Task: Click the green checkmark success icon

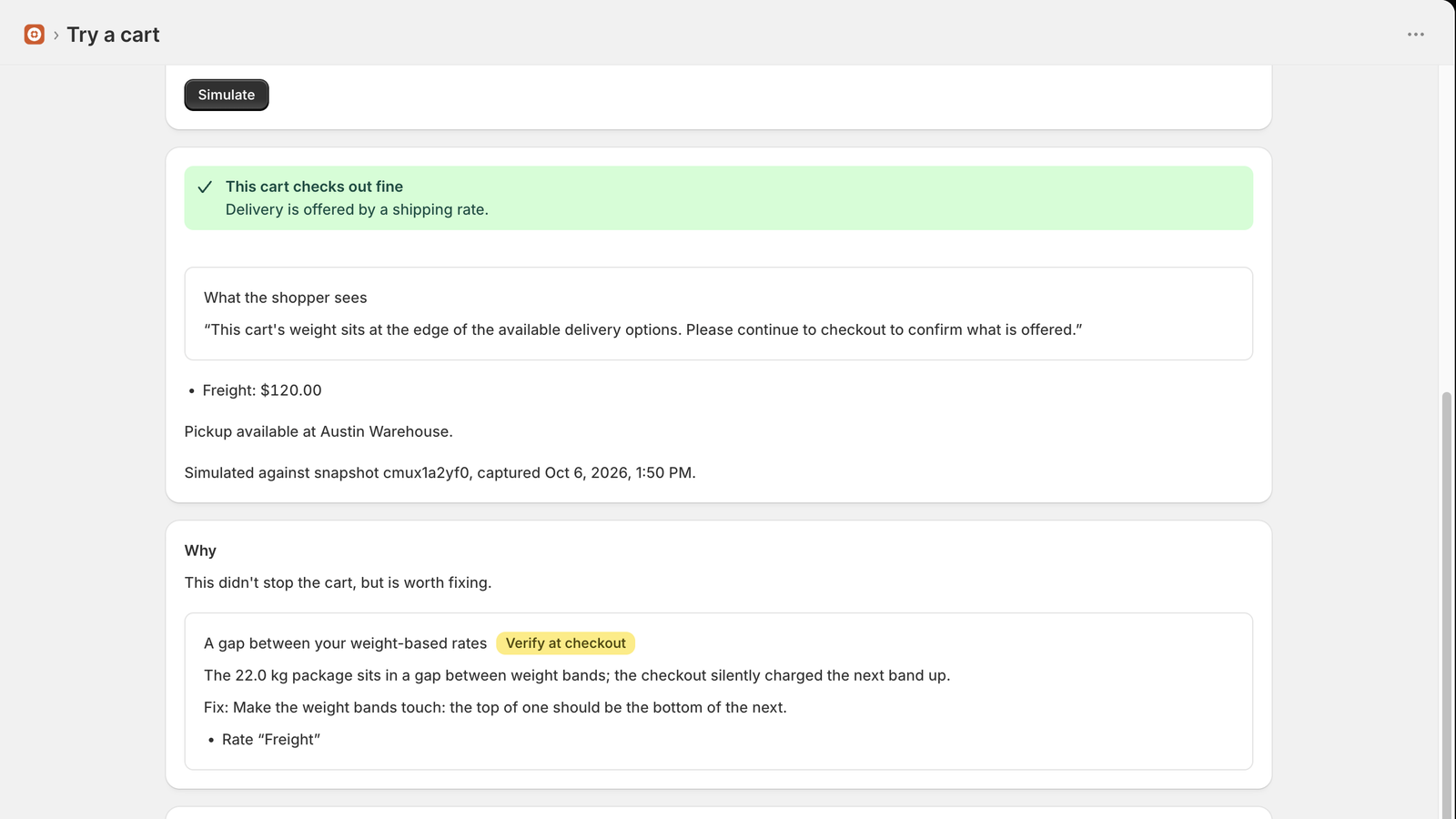Action: (x=205, y=187)
